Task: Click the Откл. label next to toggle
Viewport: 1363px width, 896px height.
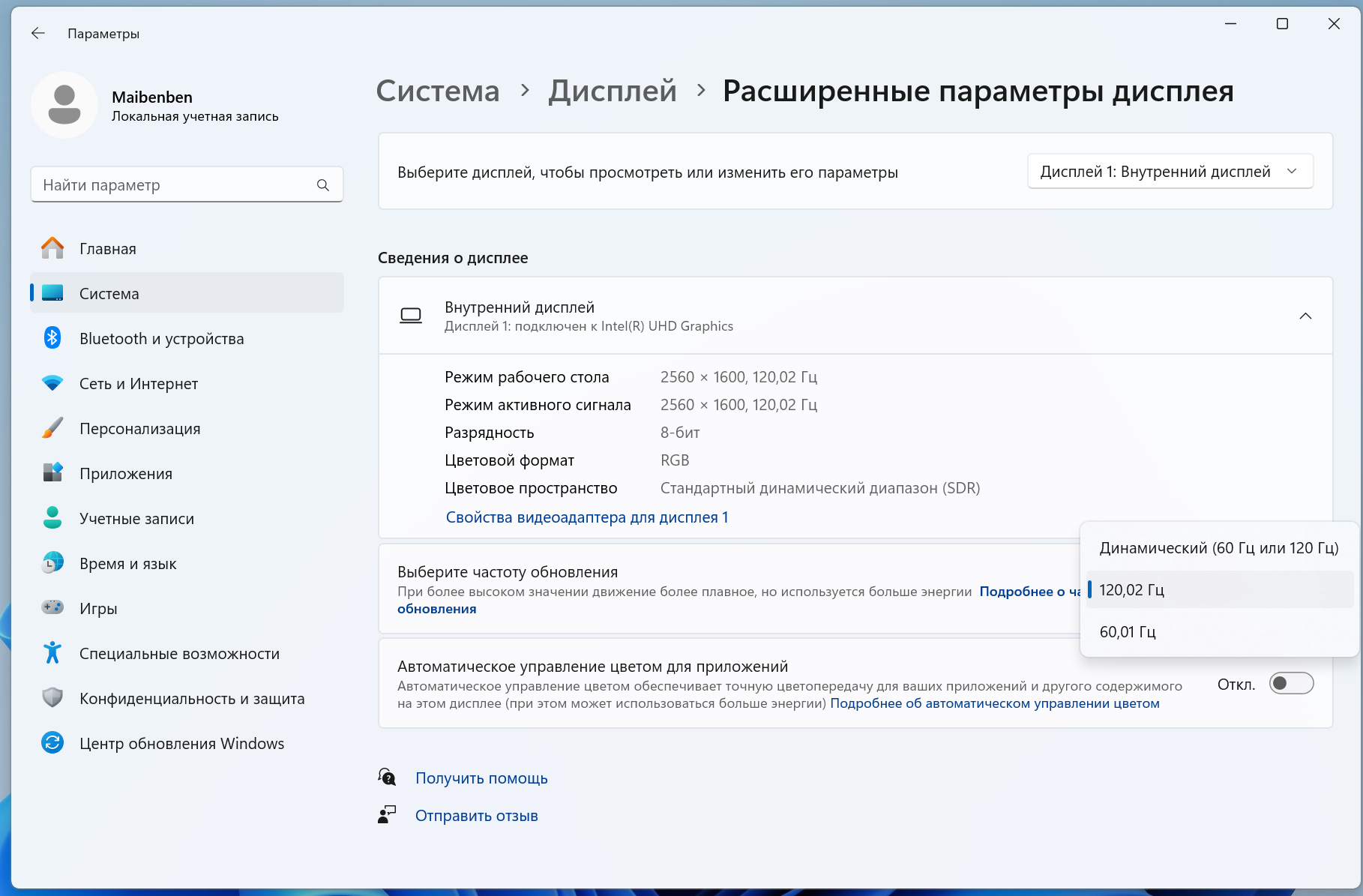Action: [x=1236, y=685]
